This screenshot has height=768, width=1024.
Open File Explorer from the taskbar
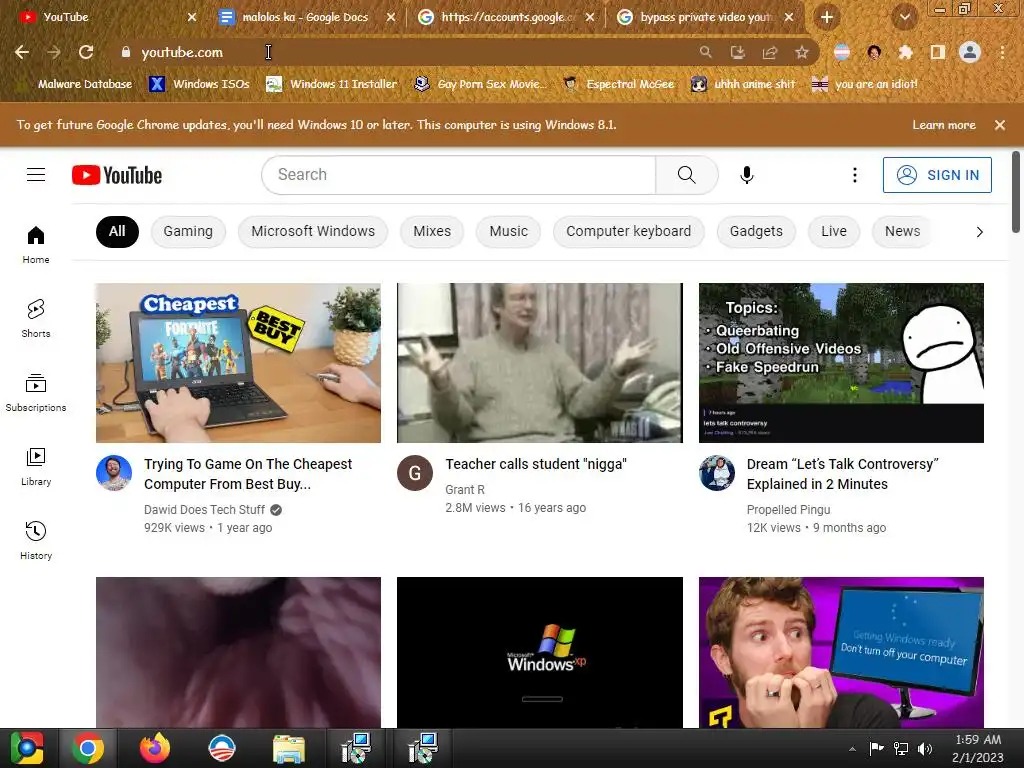tap(289, 748)
